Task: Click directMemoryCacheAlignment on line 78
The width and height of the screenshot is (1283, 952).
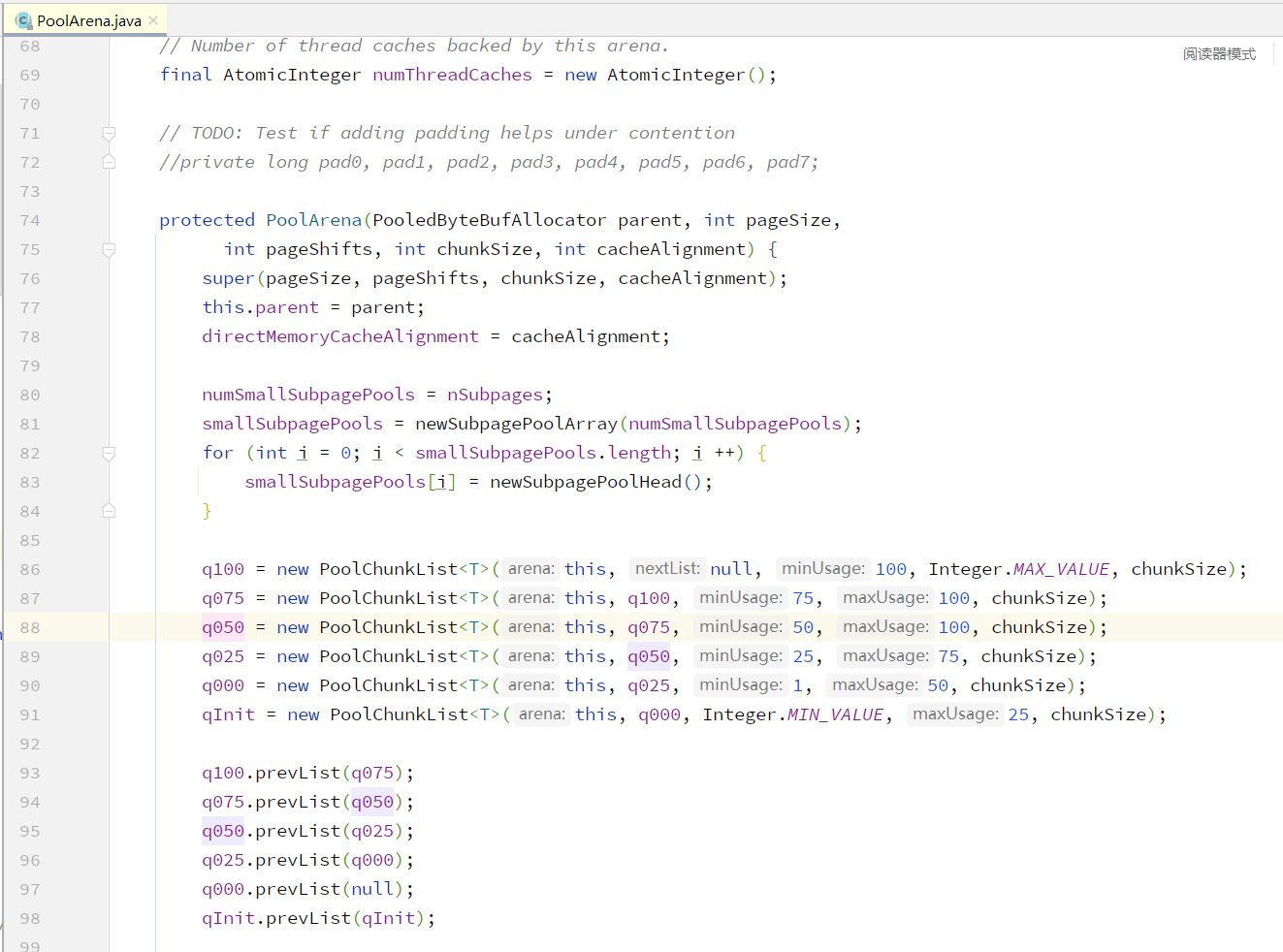Action: pos(340,336)
